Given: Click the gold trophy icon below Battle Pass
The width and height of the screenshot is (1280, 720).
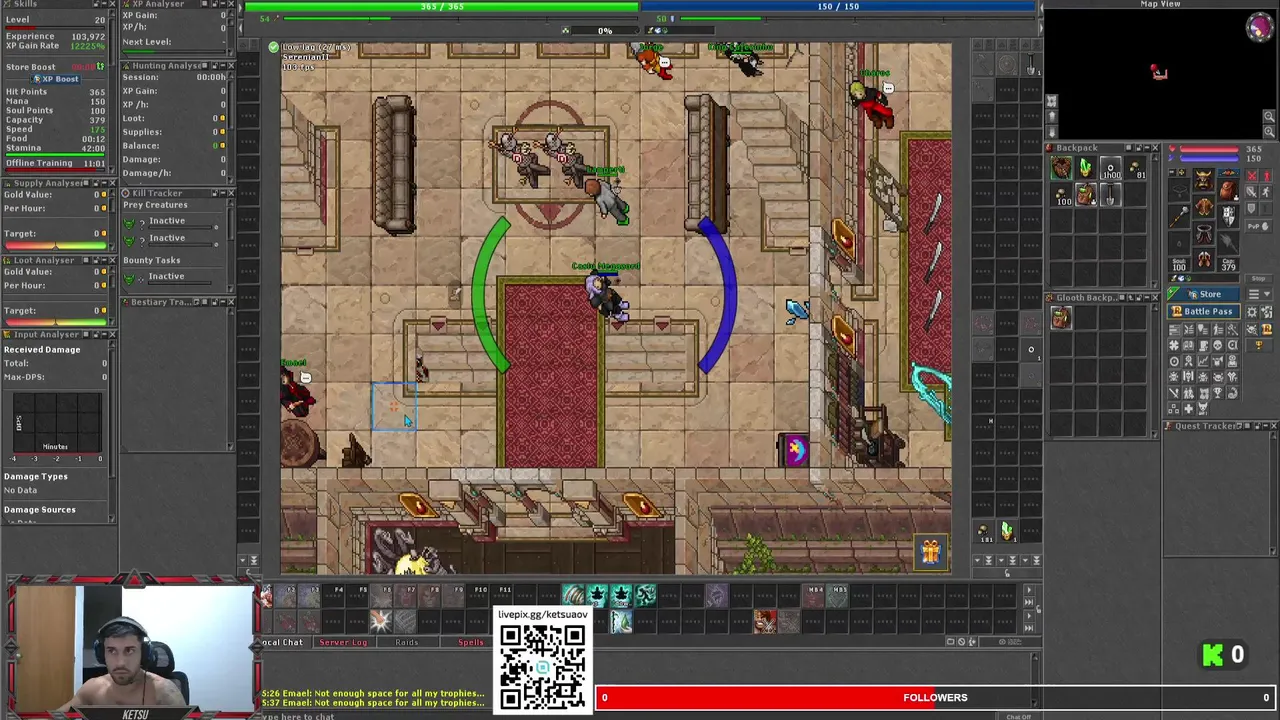Looking at the screenshot, I should click(x=1259, y=345).
